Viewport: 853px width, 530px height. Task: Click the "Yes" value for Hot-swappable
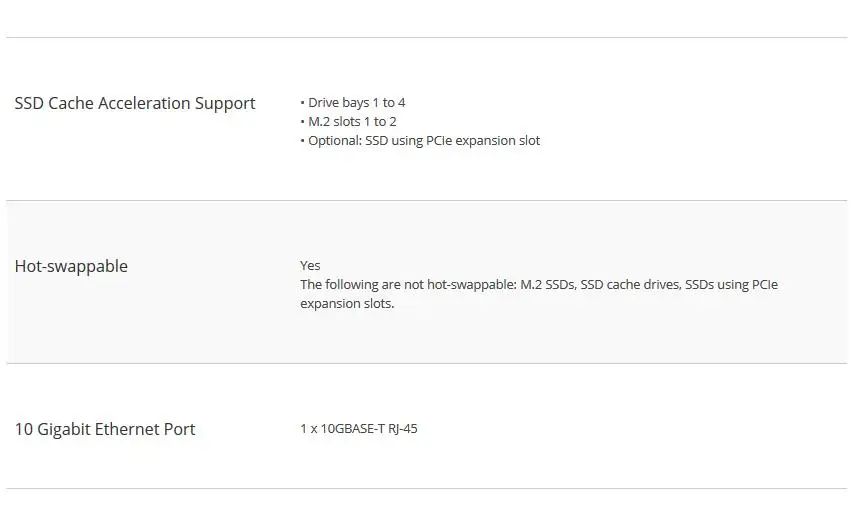(310, 265)
